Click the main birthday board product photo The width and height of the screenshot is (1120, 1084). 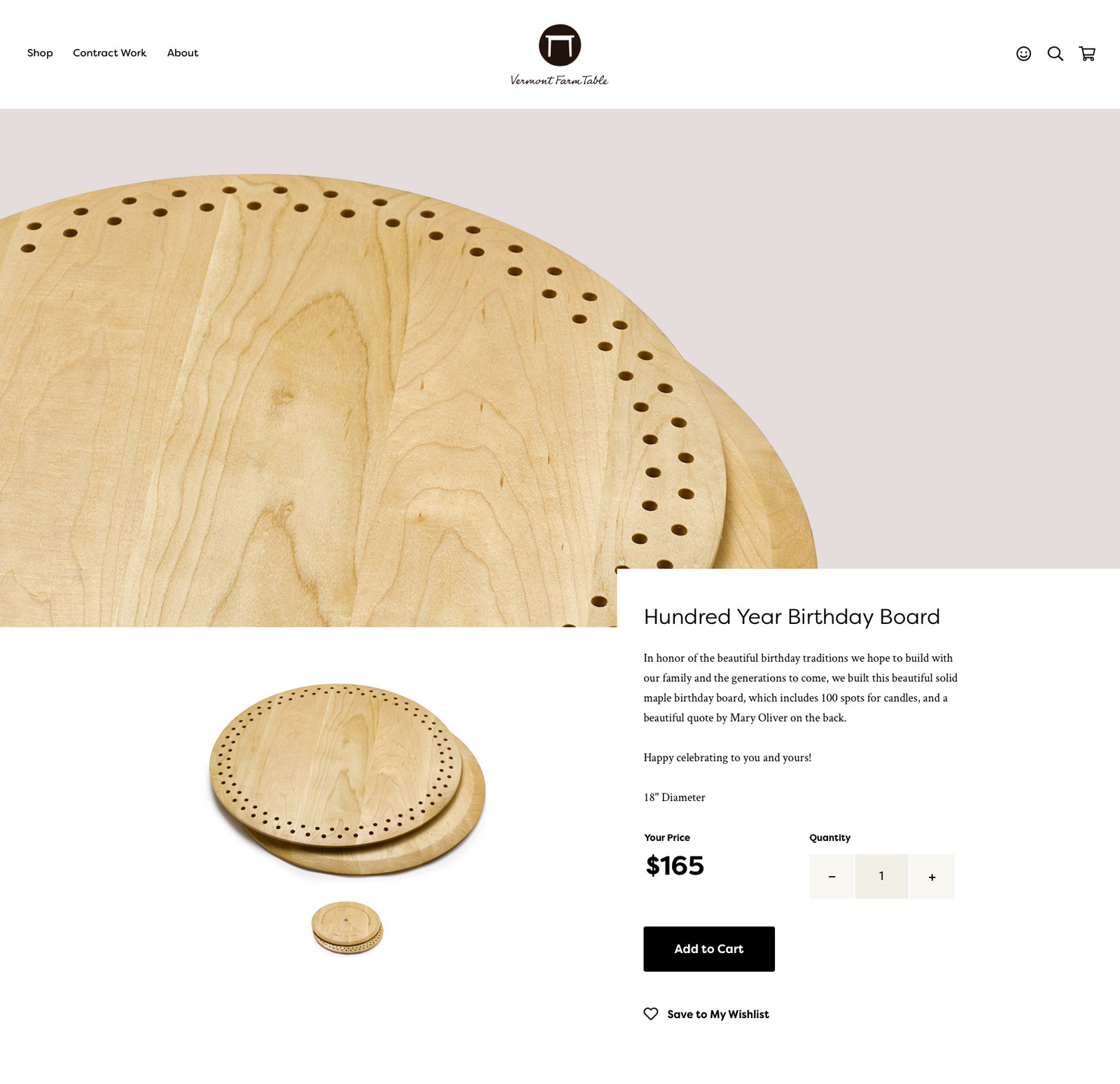tap(347, 779)
